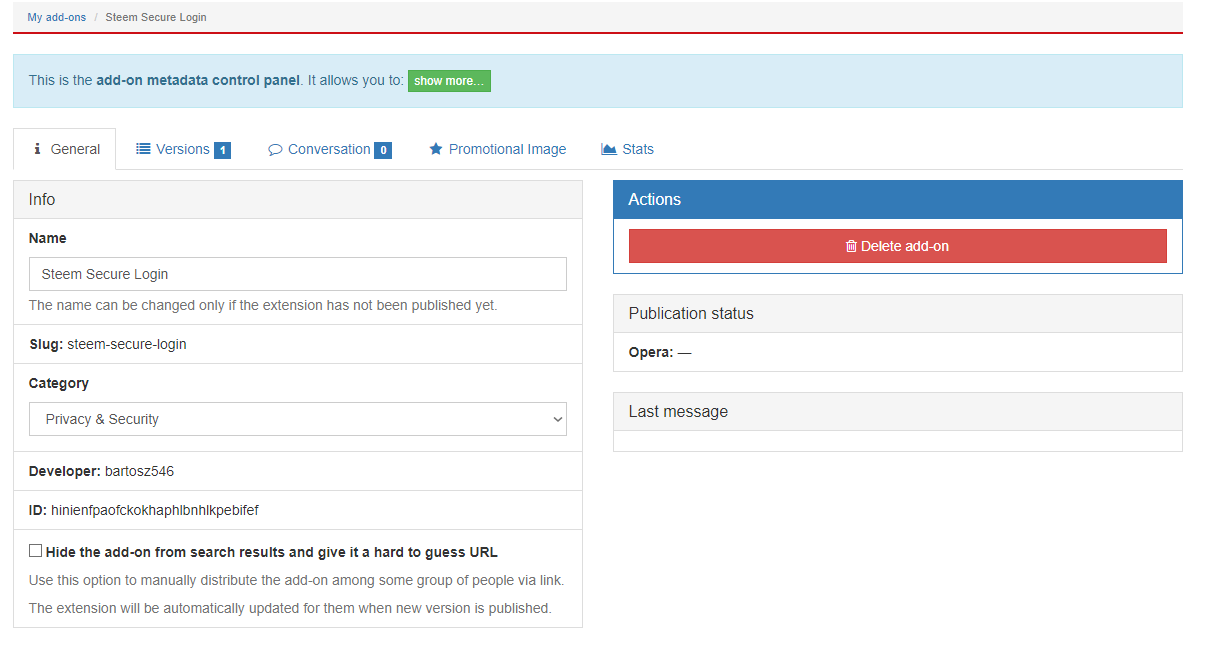The width and height of the screenshot is (1210, 648).
Task: View the Stats tab
Action: pos(627,149)
